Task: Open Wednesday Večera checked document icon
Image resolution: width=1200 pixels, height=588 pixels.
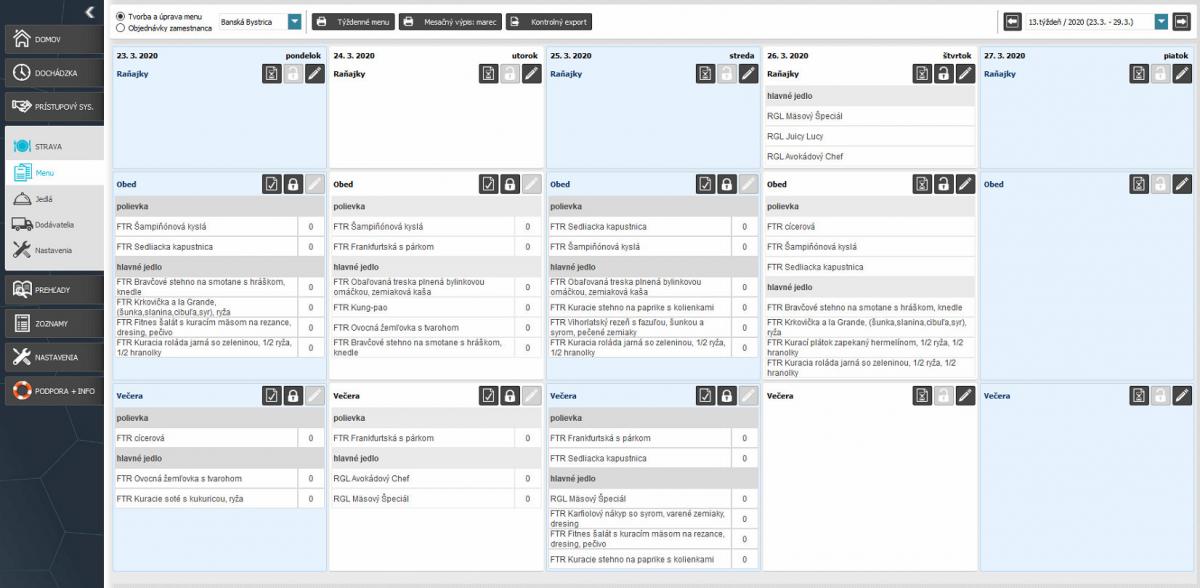Action: tap(707, 396)
